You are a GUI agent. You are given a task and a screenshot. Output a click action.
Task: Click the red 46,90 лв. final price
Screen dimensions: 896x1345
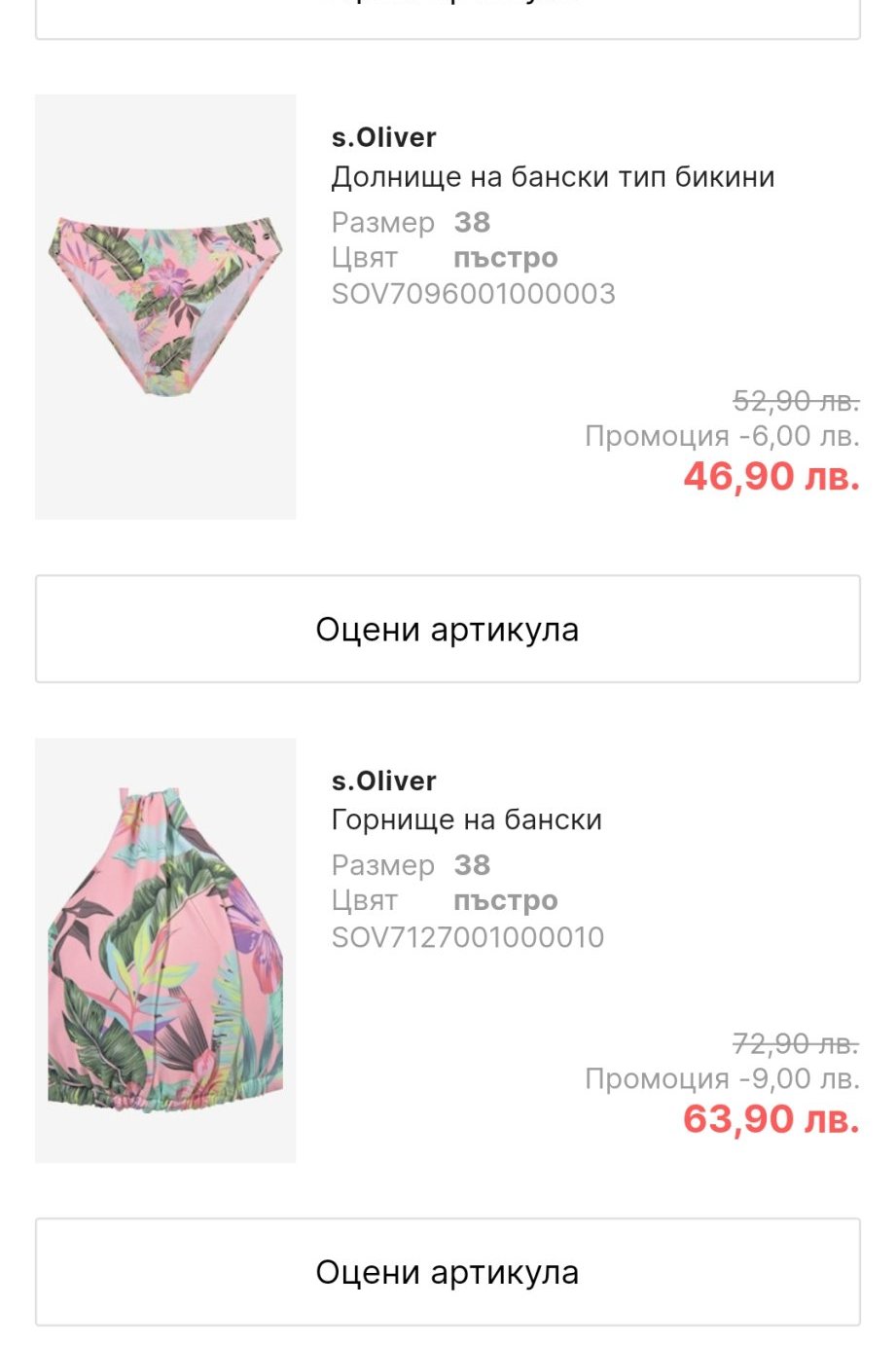tap(771, 477)
